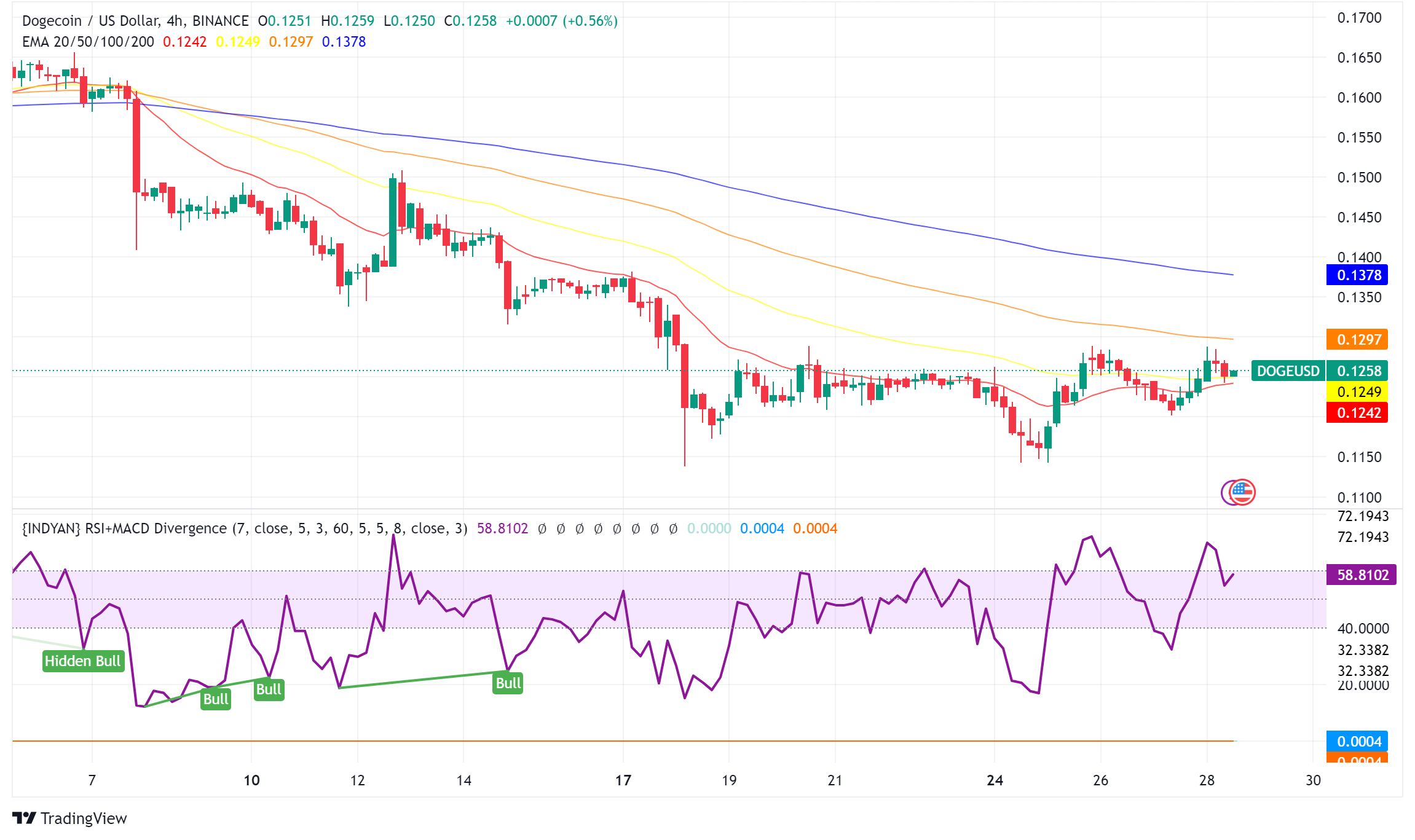
Task: Click the red EMA value 0.1242 in legend
Action: (x=184, y=42)
